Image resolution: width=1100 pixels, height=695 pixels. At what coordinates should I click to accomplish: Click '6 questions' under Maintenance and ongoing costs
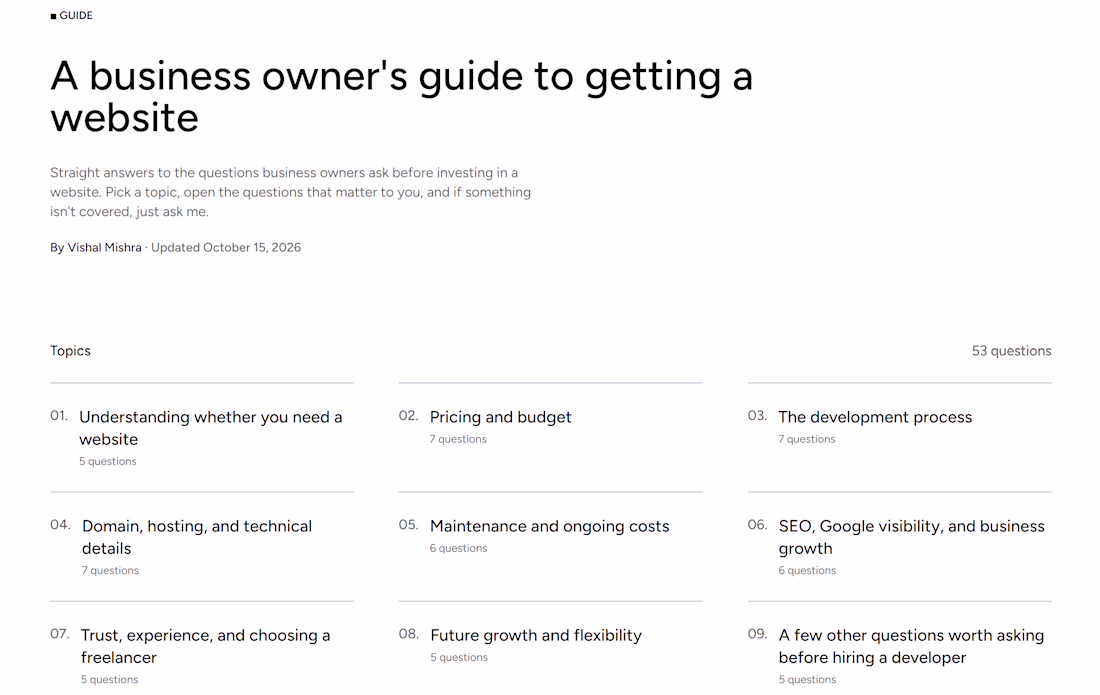pyautogui.click(x=458, y=548)
